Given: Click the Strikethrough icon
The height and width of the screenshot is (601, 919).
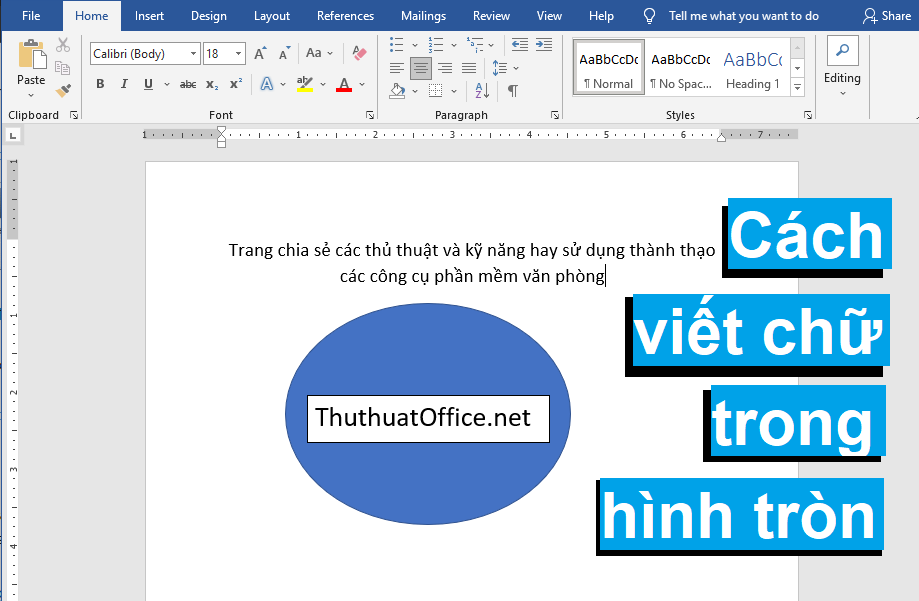Looking at the screenshot, I should [187, 84].
